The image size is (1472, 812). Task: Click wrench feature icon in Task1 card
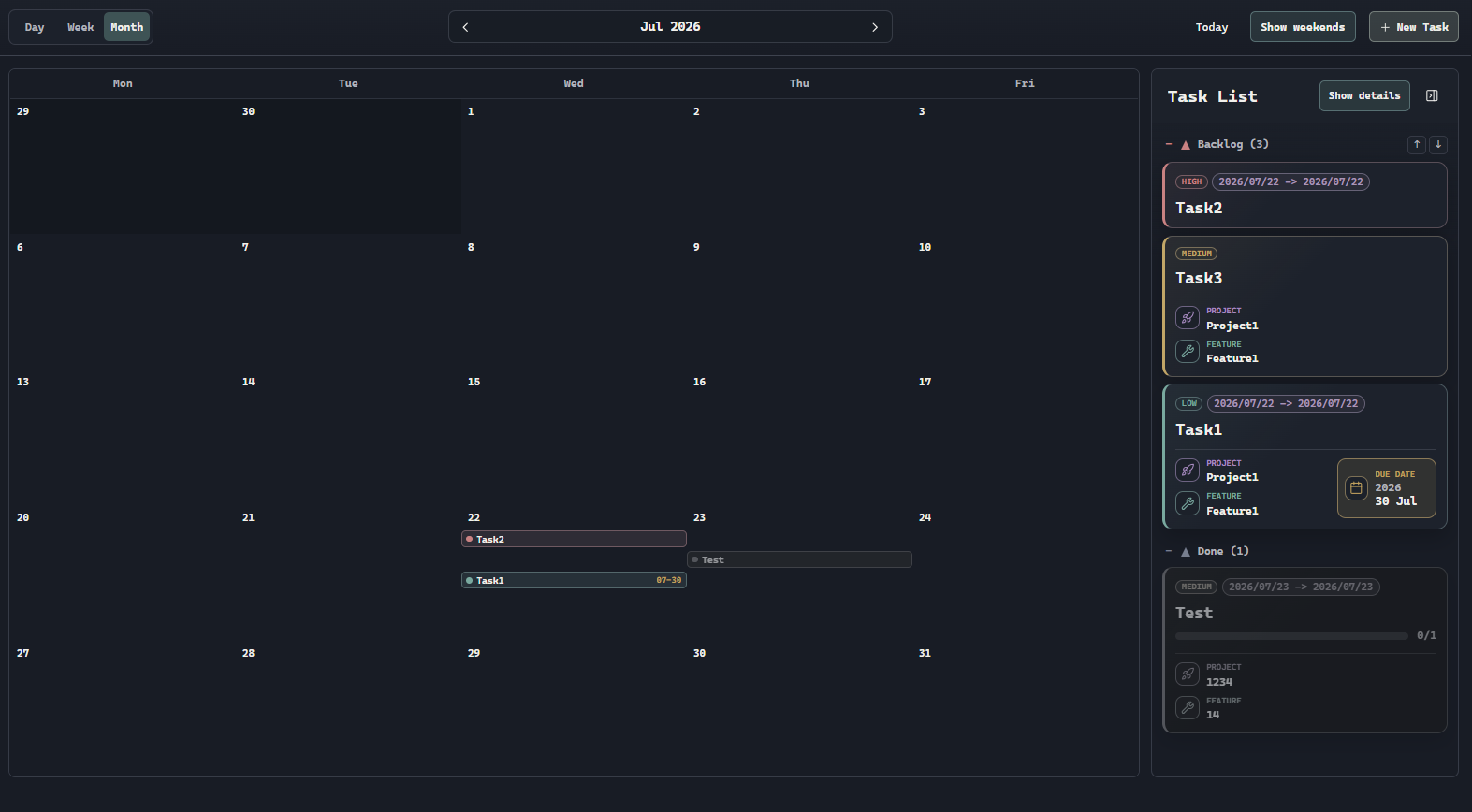click(x=1188, y=503)
